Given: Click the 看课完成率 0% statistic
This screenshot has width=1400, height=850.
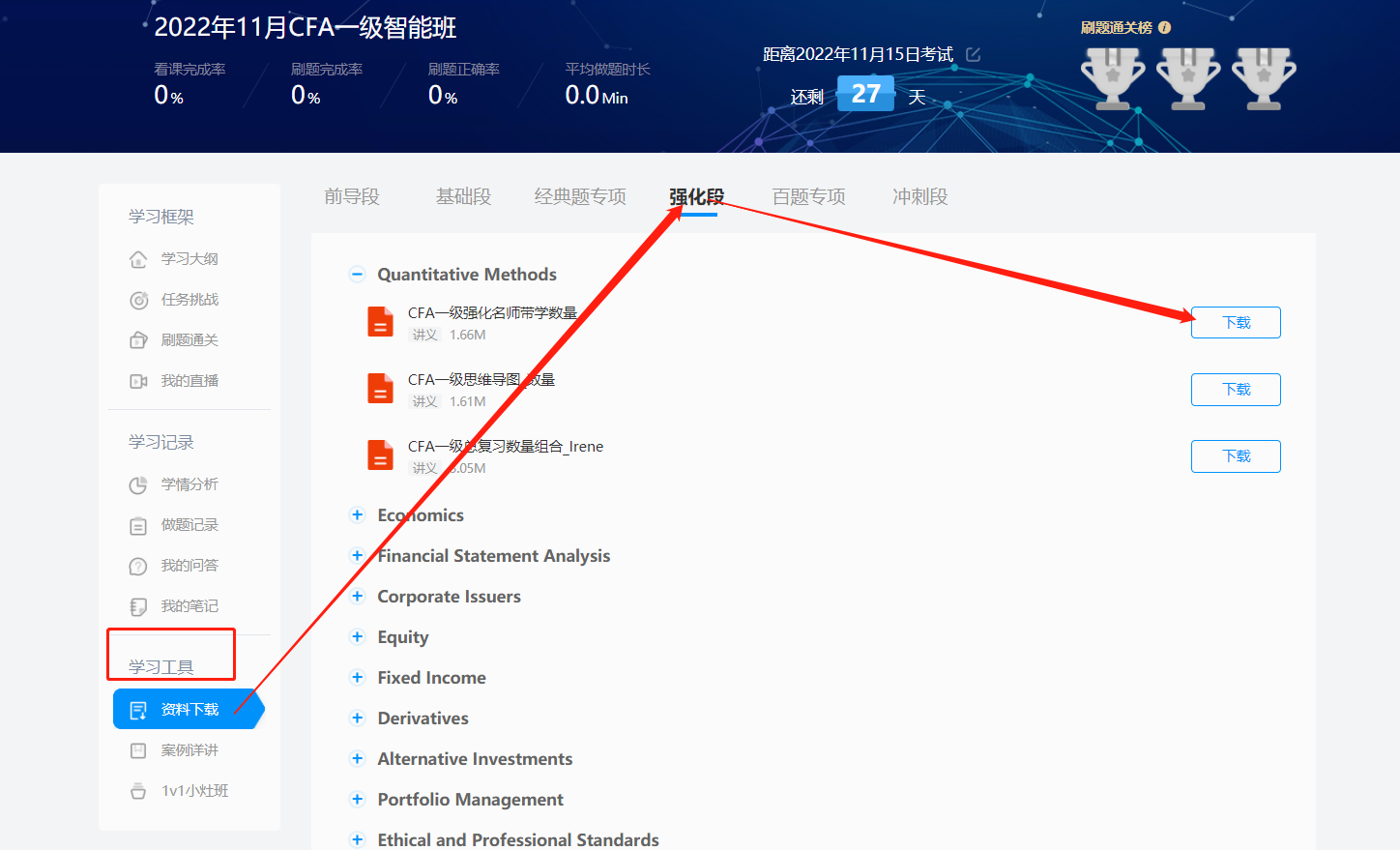Looking at the screenshot, I should pyautogui.click(x=190, y=84).
